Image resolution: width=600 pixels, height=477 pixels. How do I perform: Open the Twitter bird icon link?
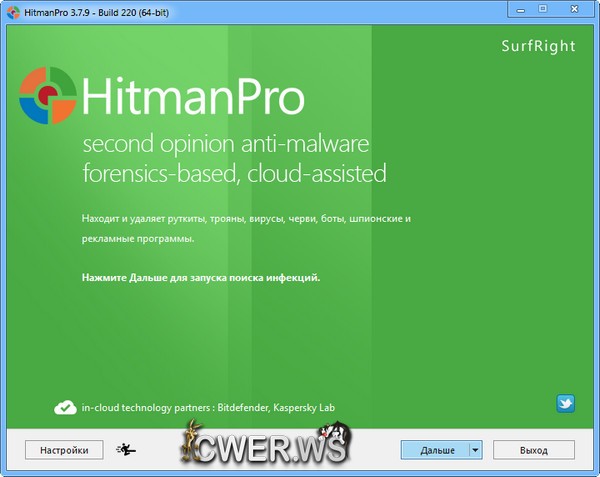[565, 404]
